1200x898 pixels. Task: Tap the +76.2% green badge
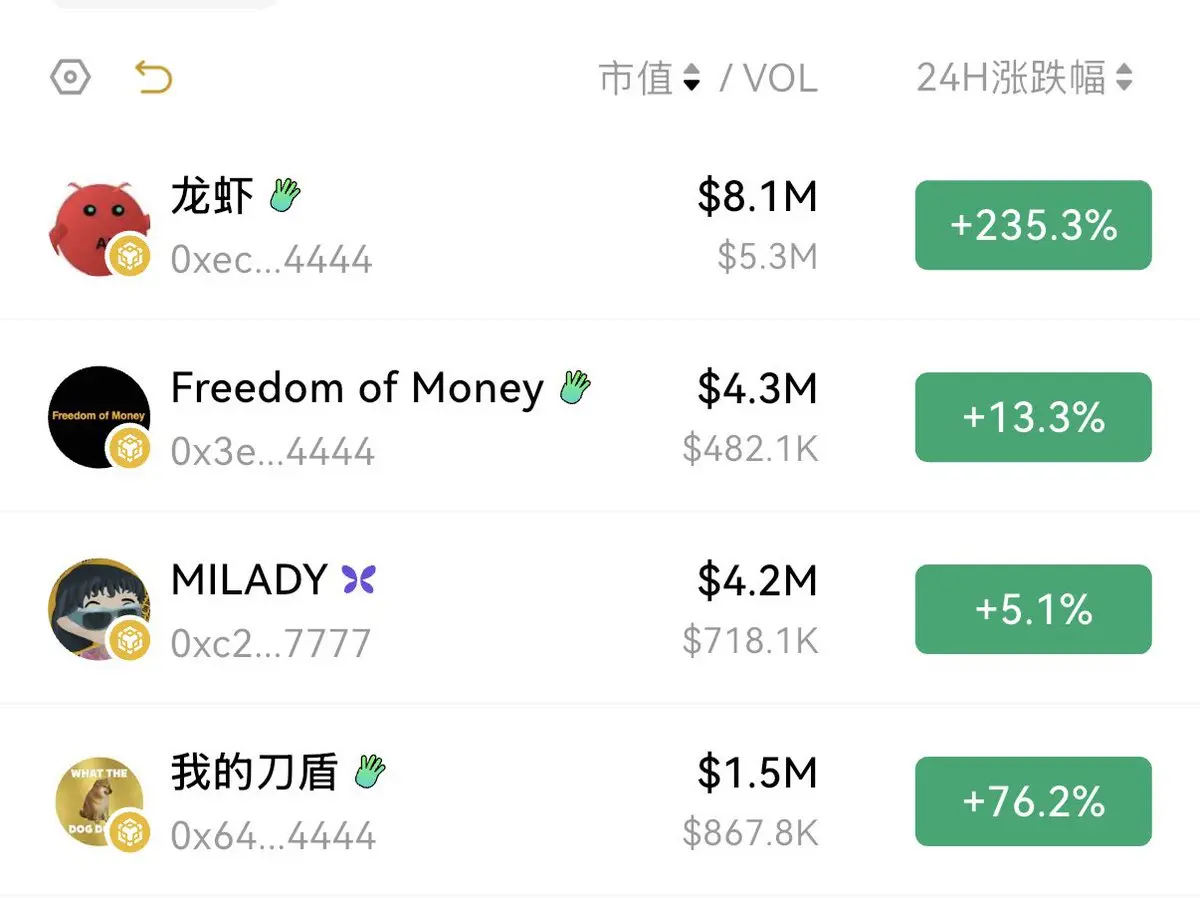(x=1033, y=801)
